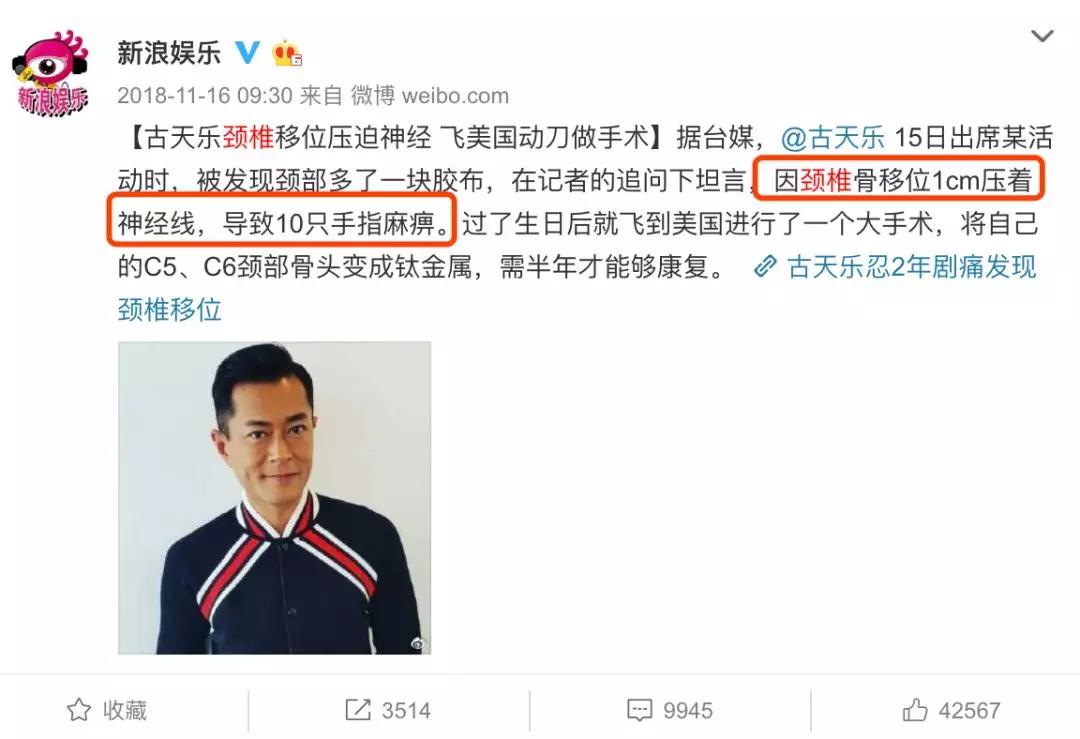Click the comment count 9945

[x=687, y=710]
